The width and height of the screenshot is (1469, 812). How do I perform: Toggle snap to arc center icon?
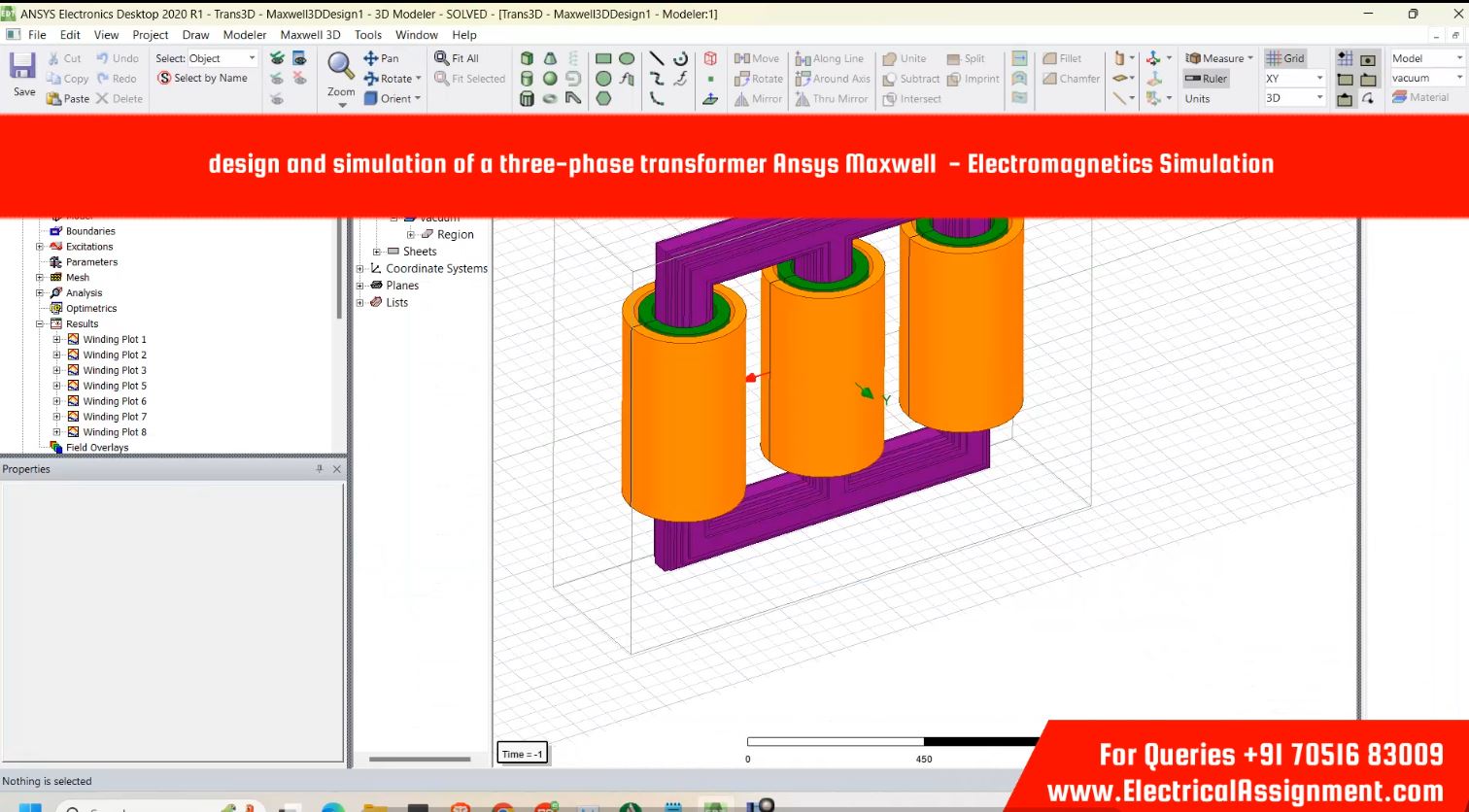point(1368,98)
